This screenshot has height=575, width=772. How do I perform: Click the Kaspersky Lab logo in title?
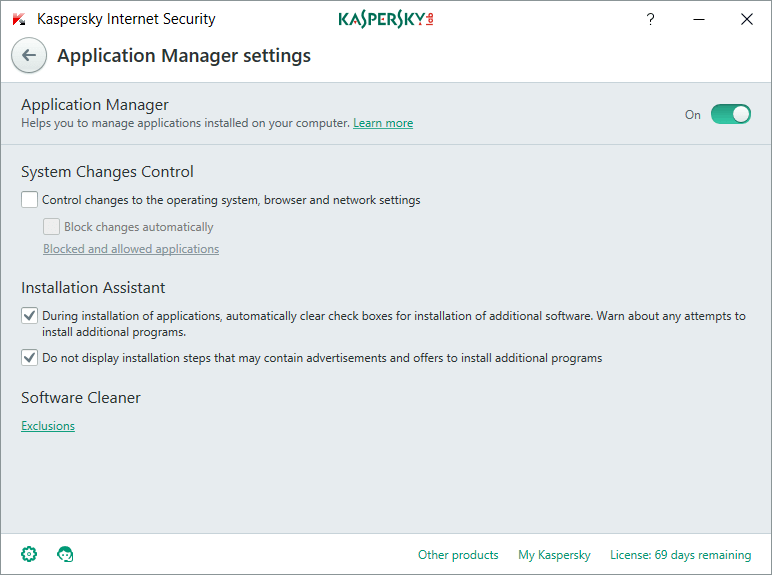coord(386,19)
